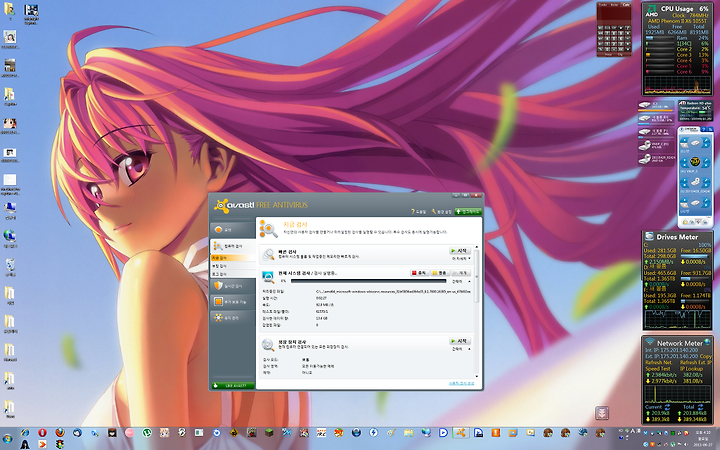
Task: Launch Firefox from the taskbar
Action: coord(60,433)
